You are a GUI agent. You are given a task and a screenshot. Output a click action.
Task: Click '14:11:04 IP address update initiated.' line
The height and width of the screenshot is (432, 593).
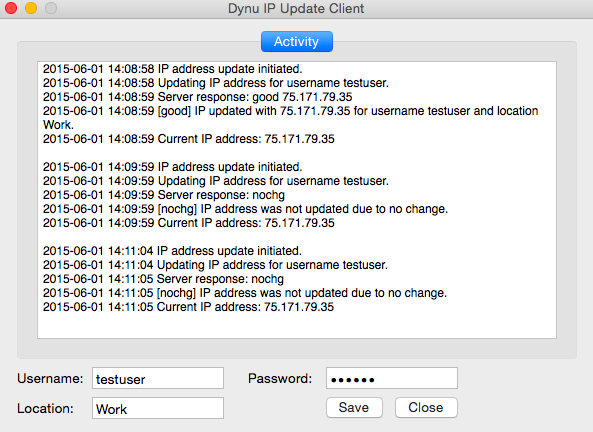click(172, 251)
